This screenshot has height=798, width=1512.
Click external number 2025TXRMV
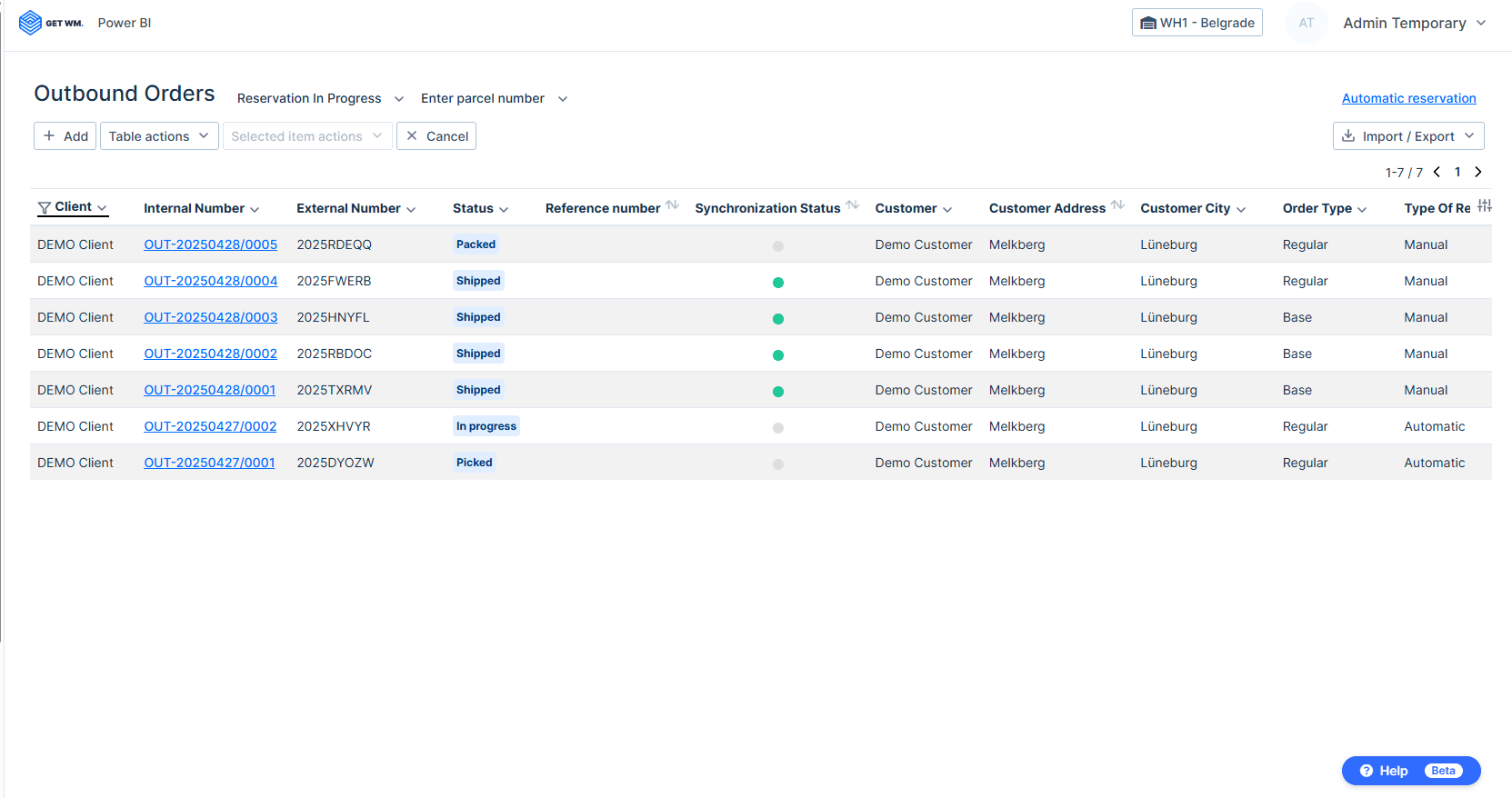pyautogui.click(x=335, y=390)
